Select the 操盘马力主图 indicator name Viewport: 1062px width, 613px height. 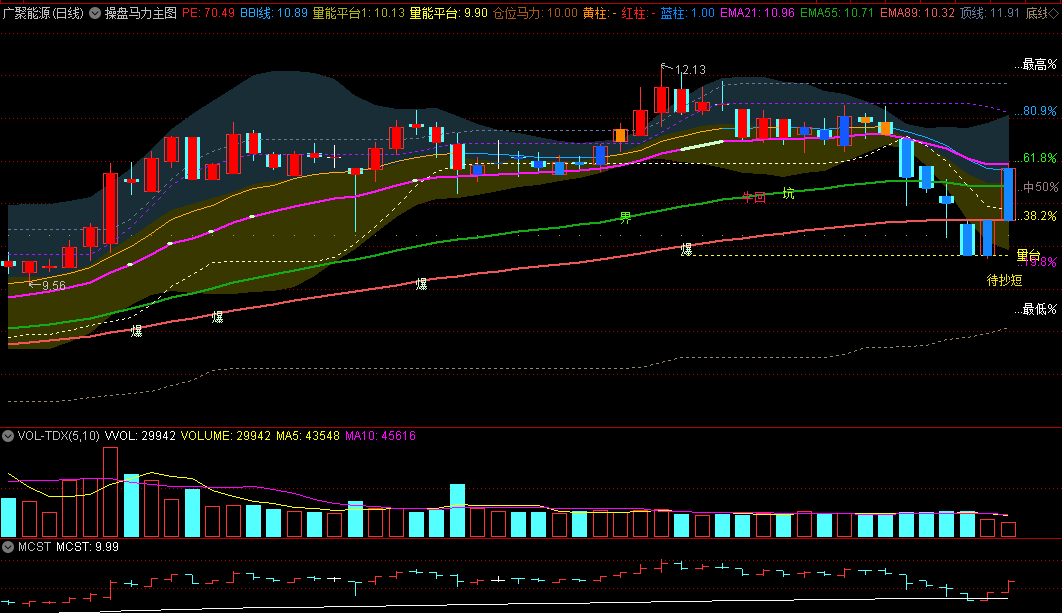click(141, 13)
